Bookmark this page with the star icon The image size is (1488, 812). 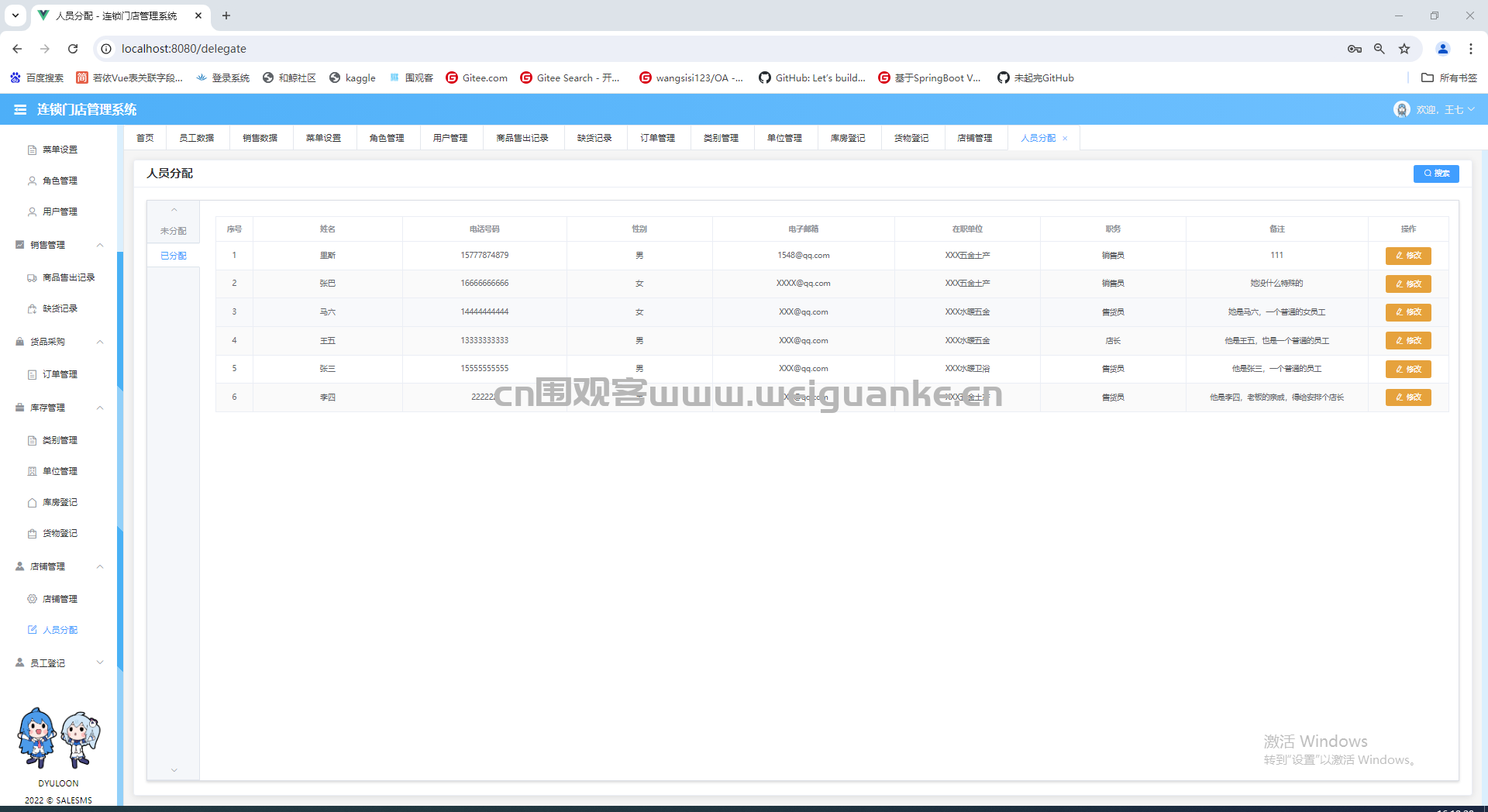(1404, 49)
